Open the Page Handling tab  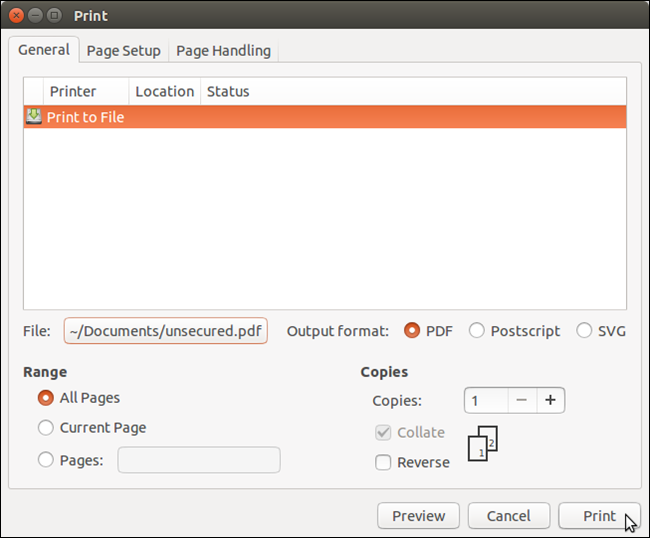coord(223,51)
